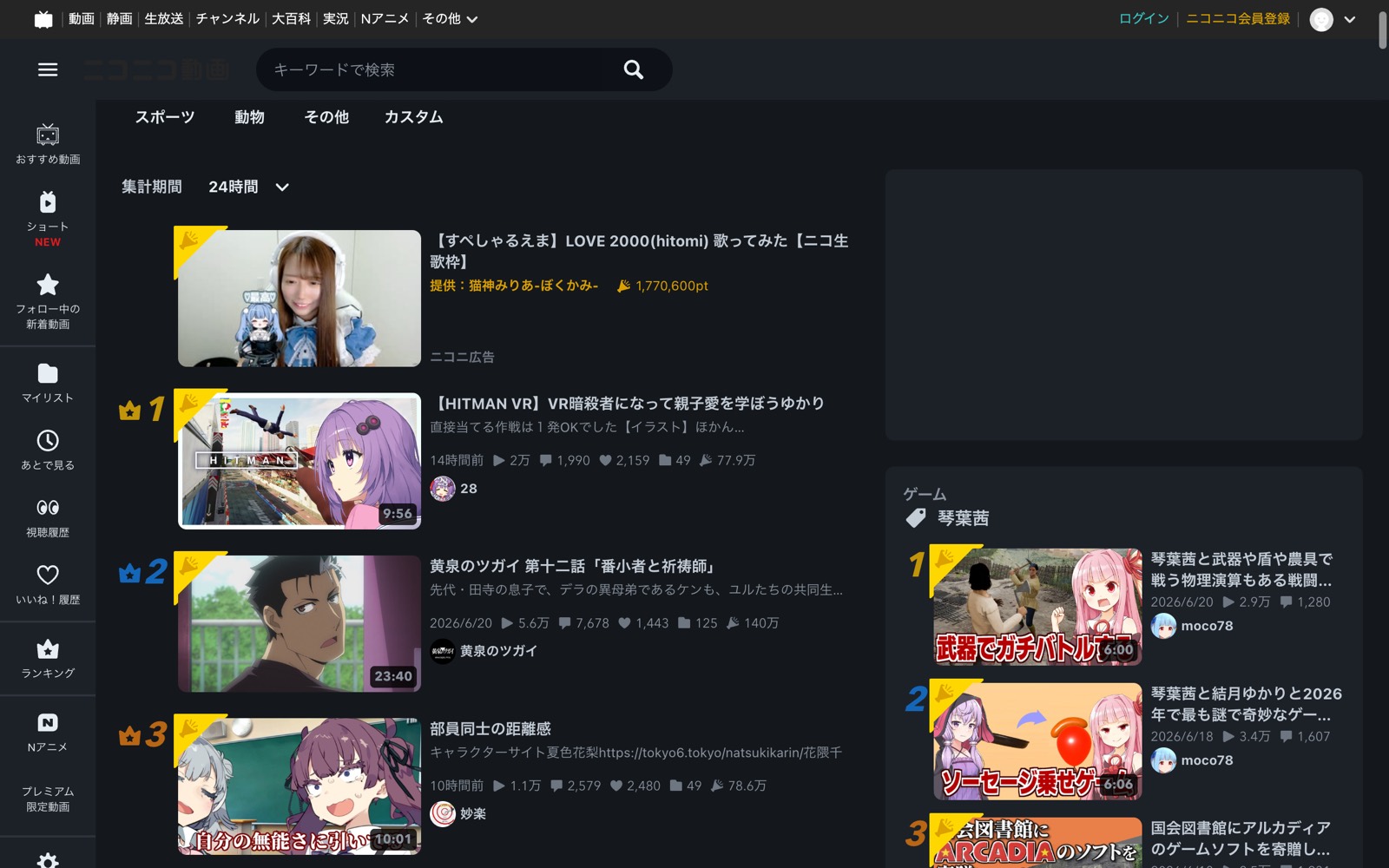Click the settings gear icon in sidebar
This screenshot has height=868, width=1389.
(x=48, y=861)
